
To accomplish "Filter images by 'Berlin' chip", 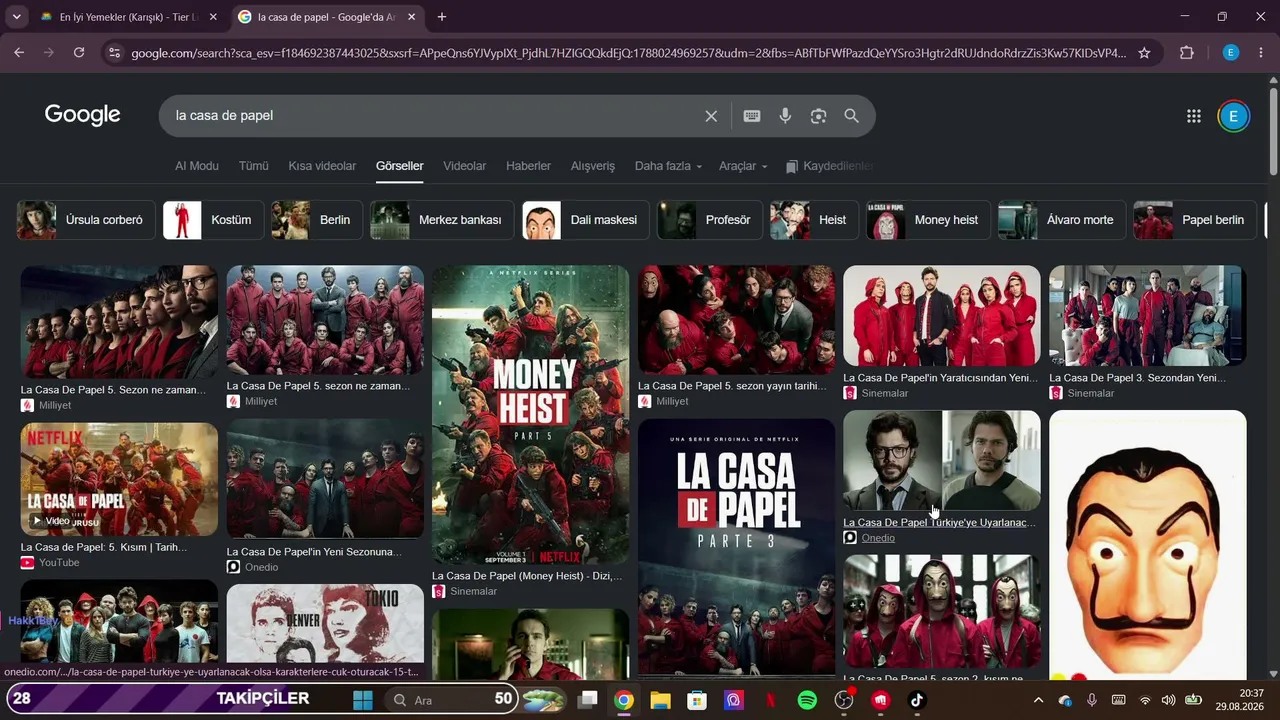I will 317,220.
